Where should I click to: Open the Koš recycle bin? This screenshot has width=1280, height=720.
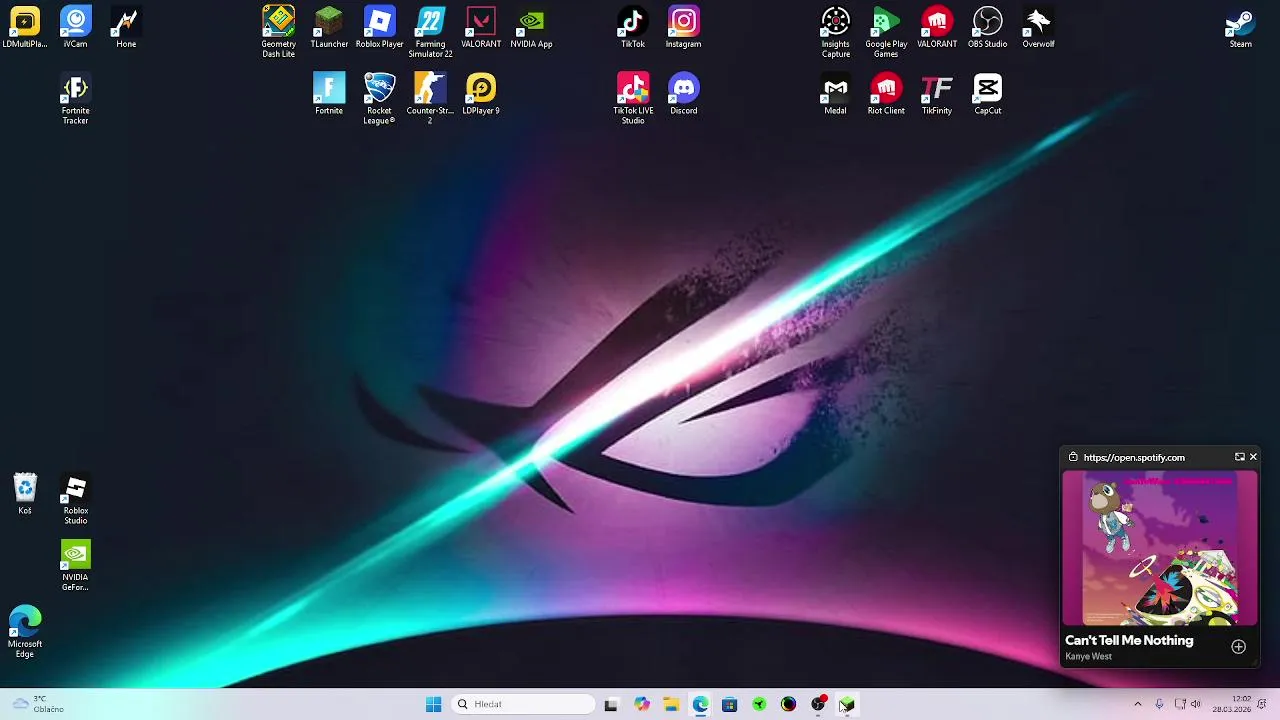[25, 494]
